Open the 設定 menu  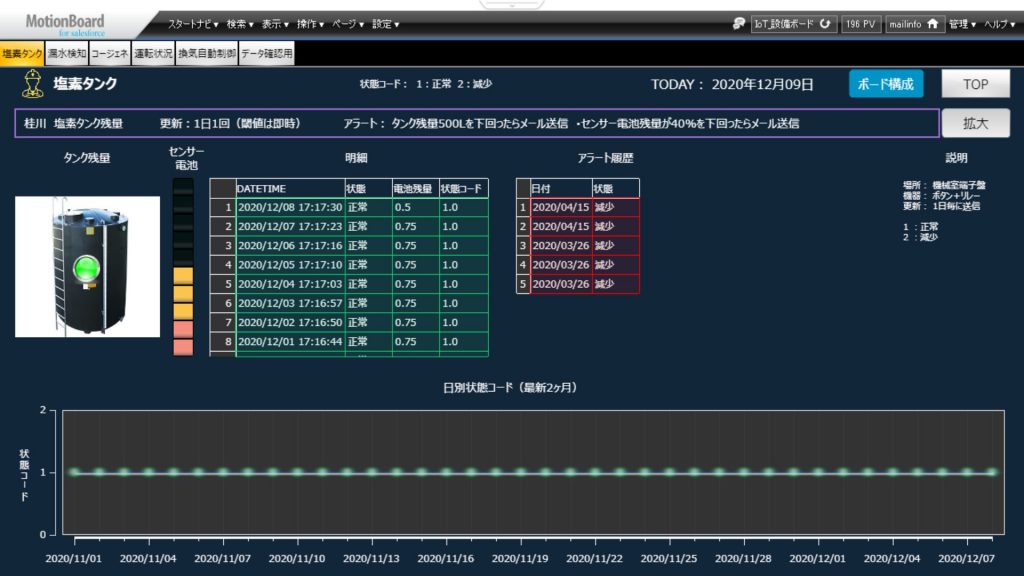point(385,24)
